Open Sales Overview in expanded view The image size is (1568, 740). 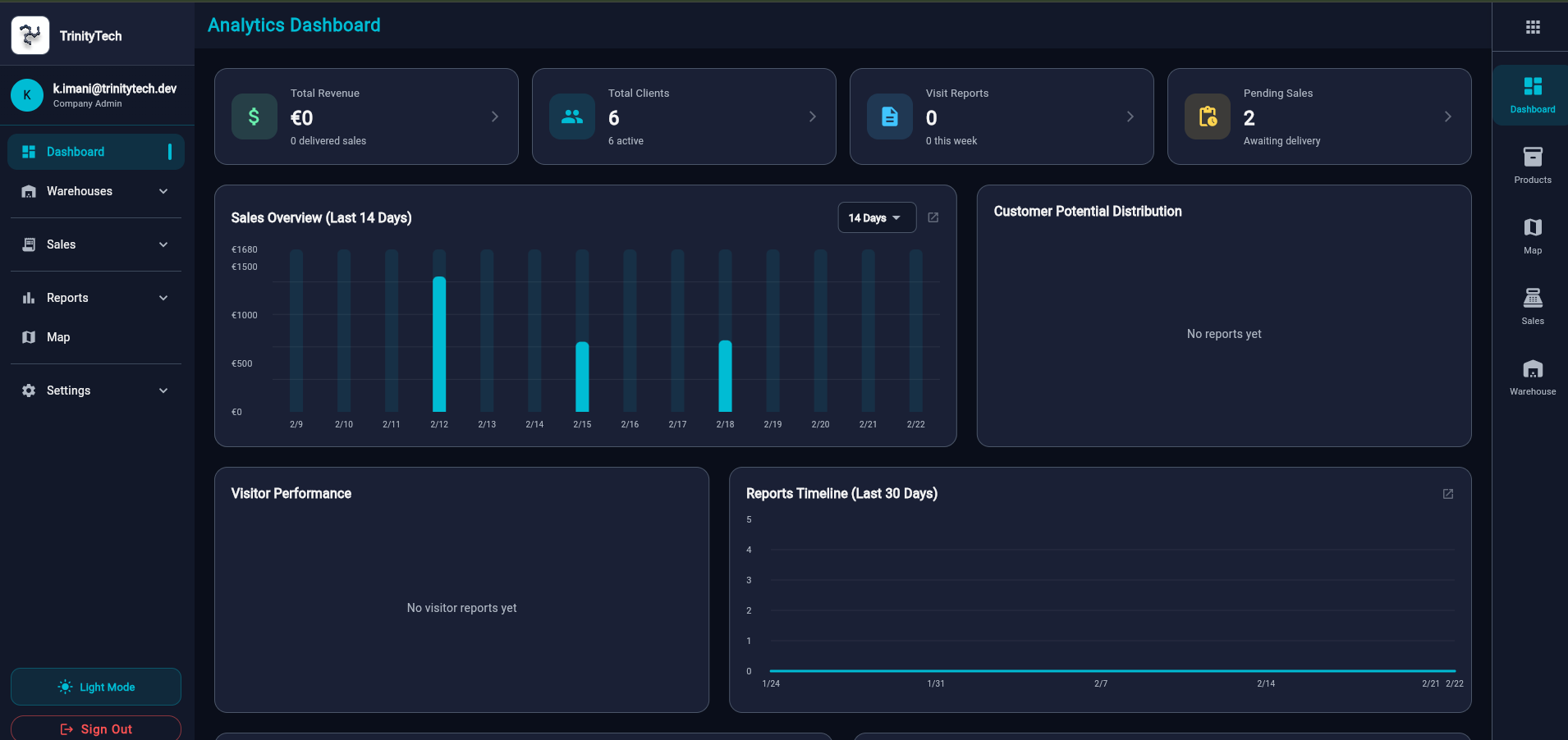click(933, 217)
